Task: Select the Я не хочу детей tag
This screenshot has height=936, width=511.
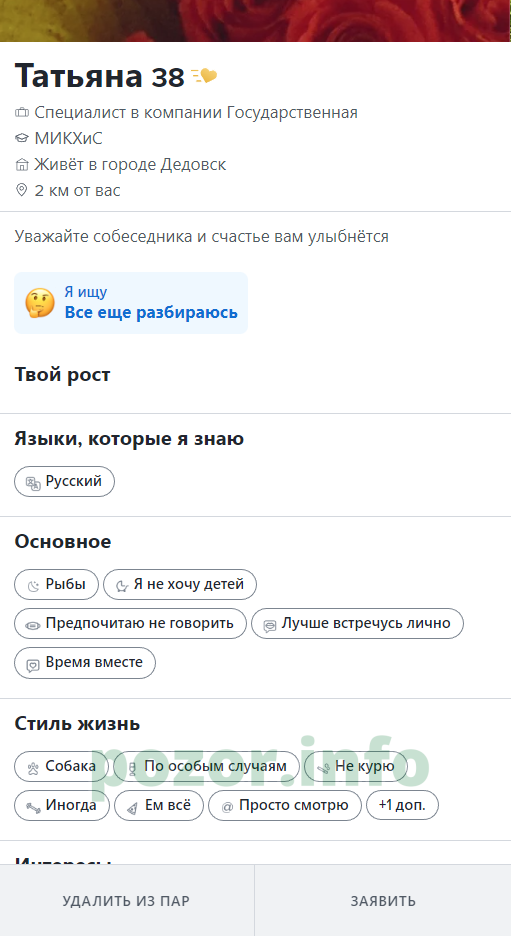Action: click(x=180, y=584)
